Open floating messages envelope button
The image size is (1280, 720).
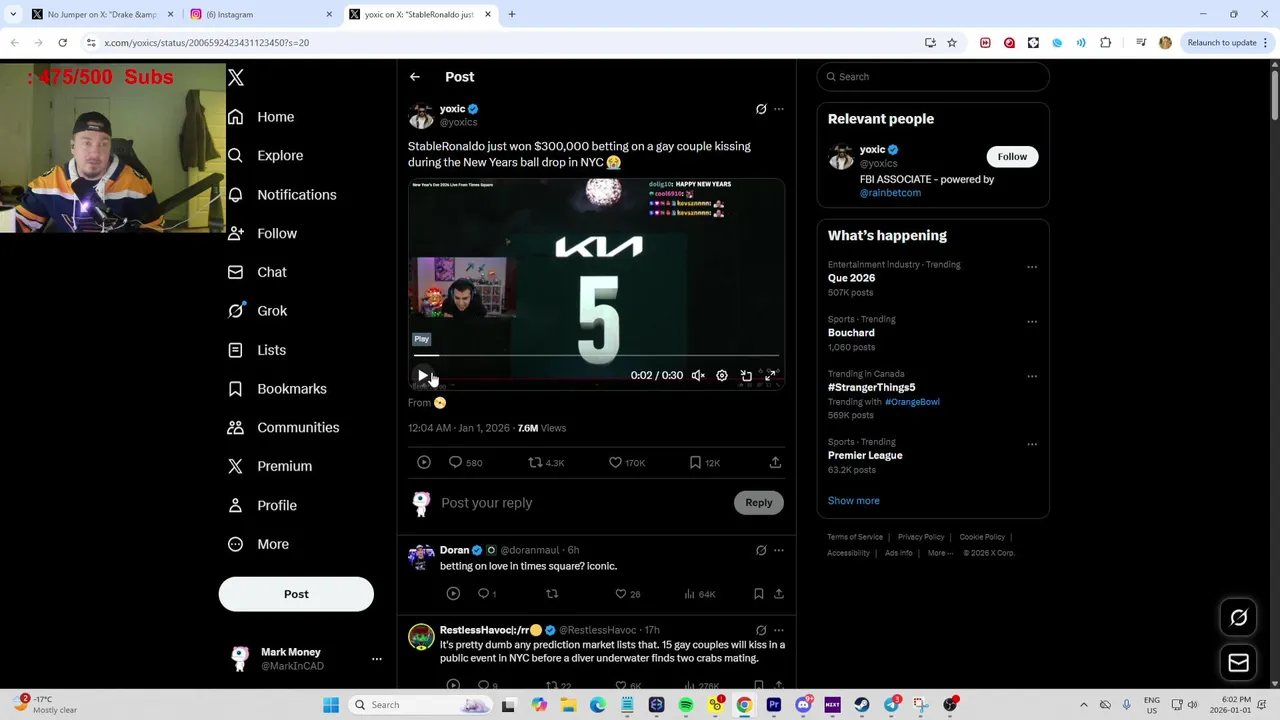1239,663
